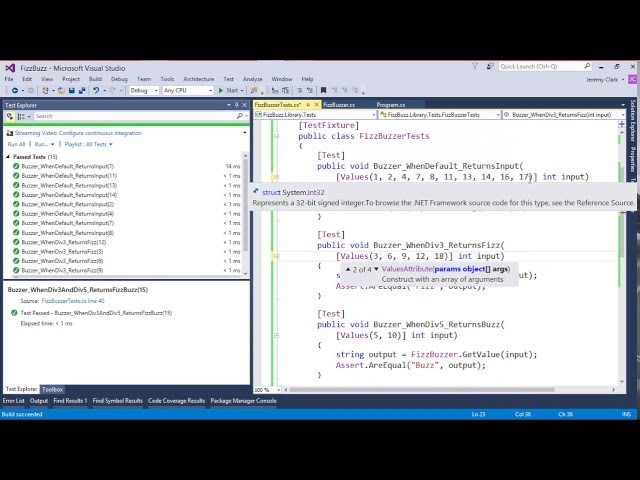Select test Buzzer_WhenDefault_ReturnsInput(8)
The height and width of the screenshot is (480, 640).
point(68,233)
